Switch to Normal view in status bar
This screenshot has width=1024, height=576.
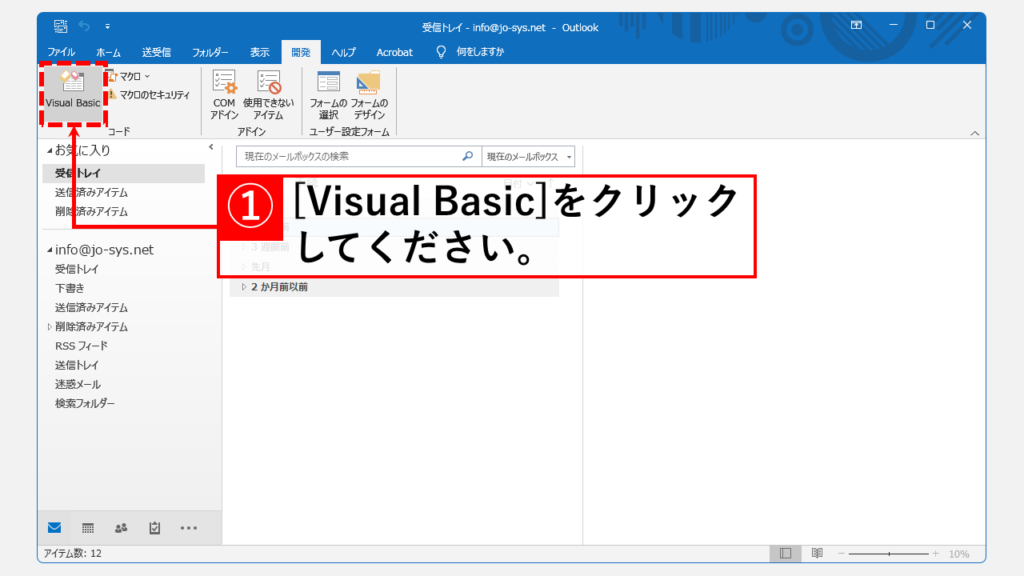point(785,553)
